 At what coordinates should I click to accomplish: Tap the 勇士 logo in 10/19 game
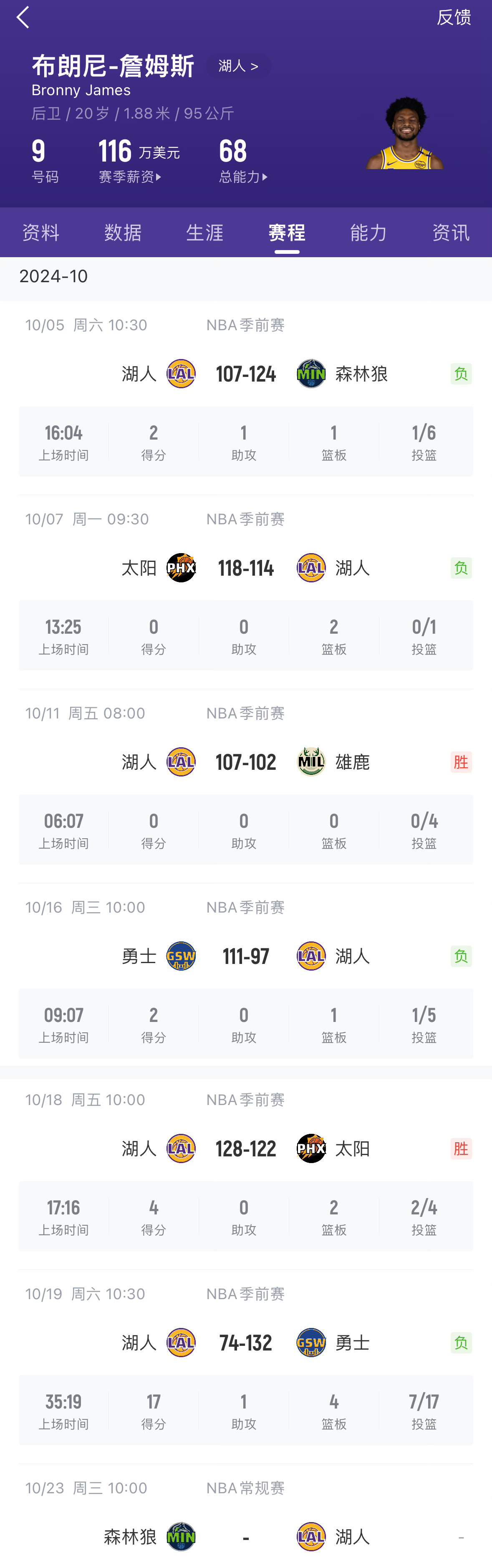pyautogui.click(x=311, y=1343)
